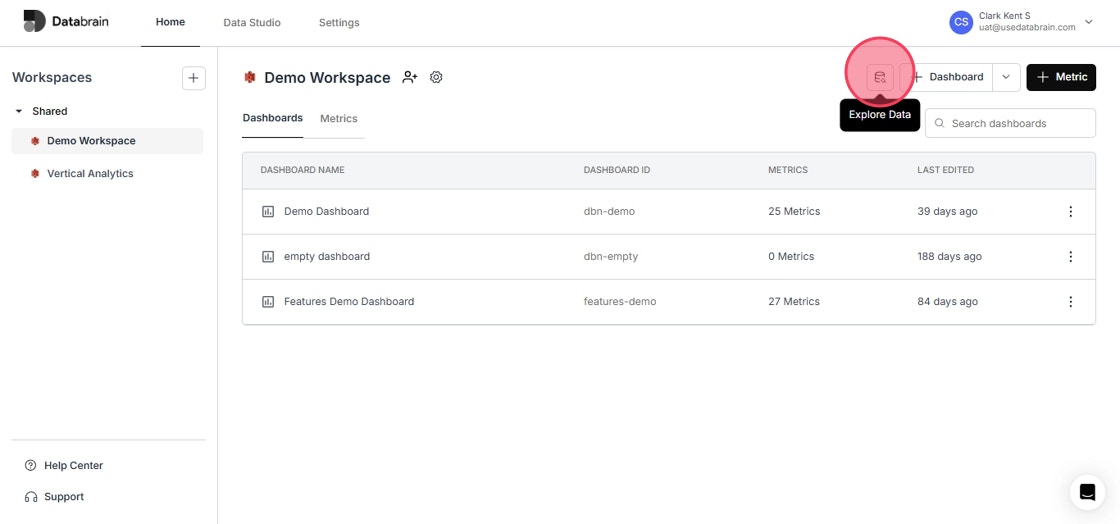
Task: Click the 84 days ago cell
Action: pyautogui.click(x=948, y=301)
